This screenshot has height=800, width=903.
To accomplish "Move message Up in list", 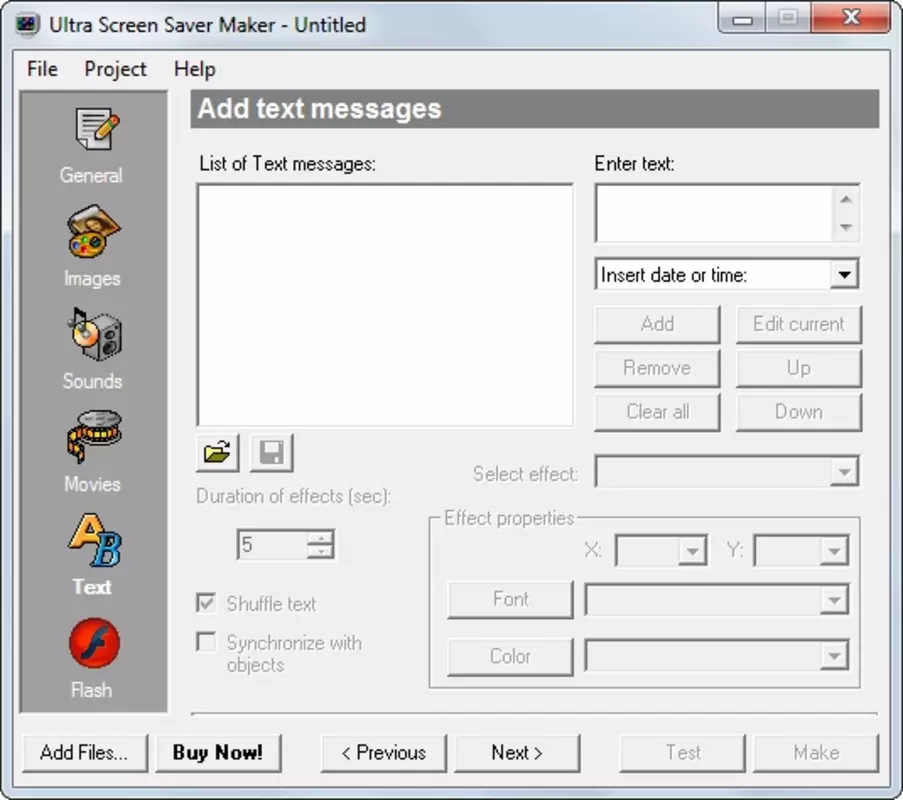I will 799,368.
